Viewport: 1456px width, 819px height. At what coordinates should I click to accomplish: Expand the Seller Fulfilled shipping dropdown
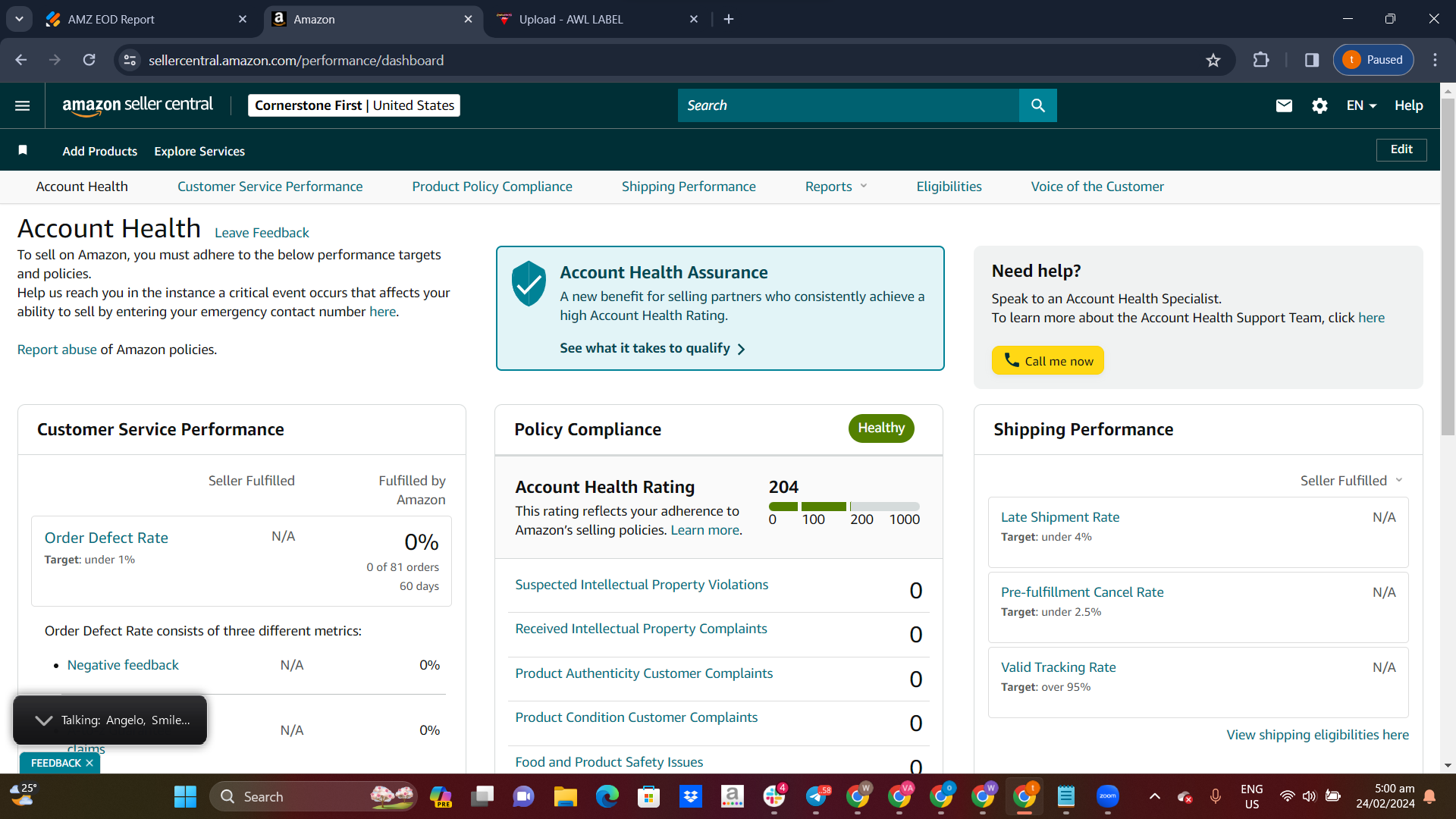pyautogui.click(x=1352, y=481)
